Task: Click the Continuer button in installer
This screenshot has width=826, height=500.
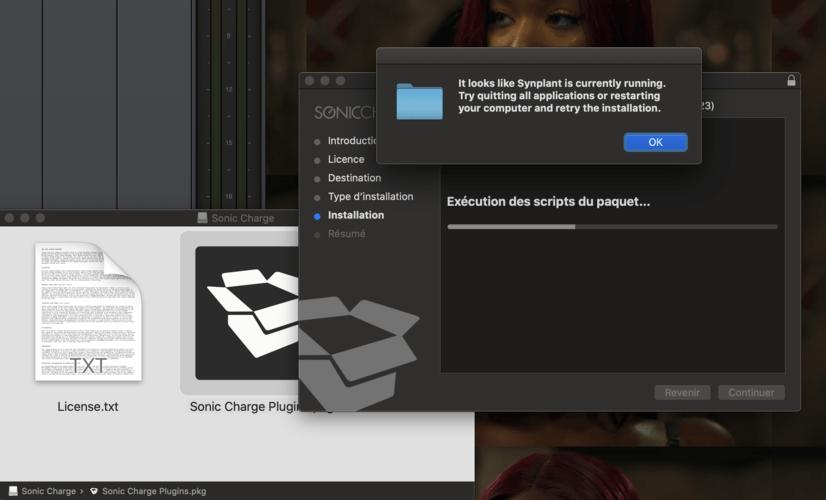Action: (x=751, y=393)
